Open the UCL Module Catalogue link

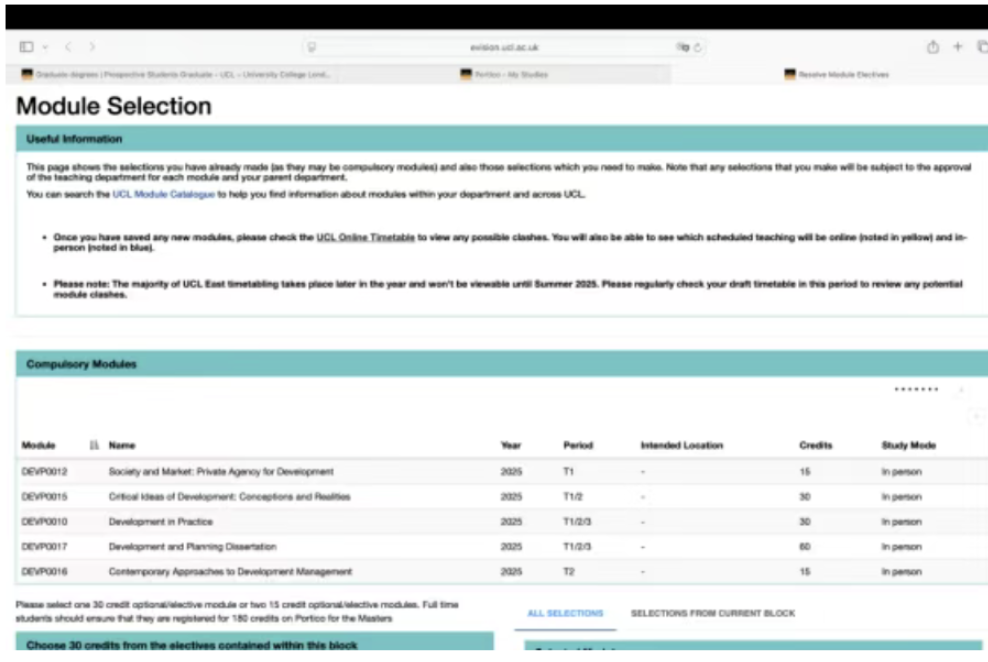click(x=163, y=195)
